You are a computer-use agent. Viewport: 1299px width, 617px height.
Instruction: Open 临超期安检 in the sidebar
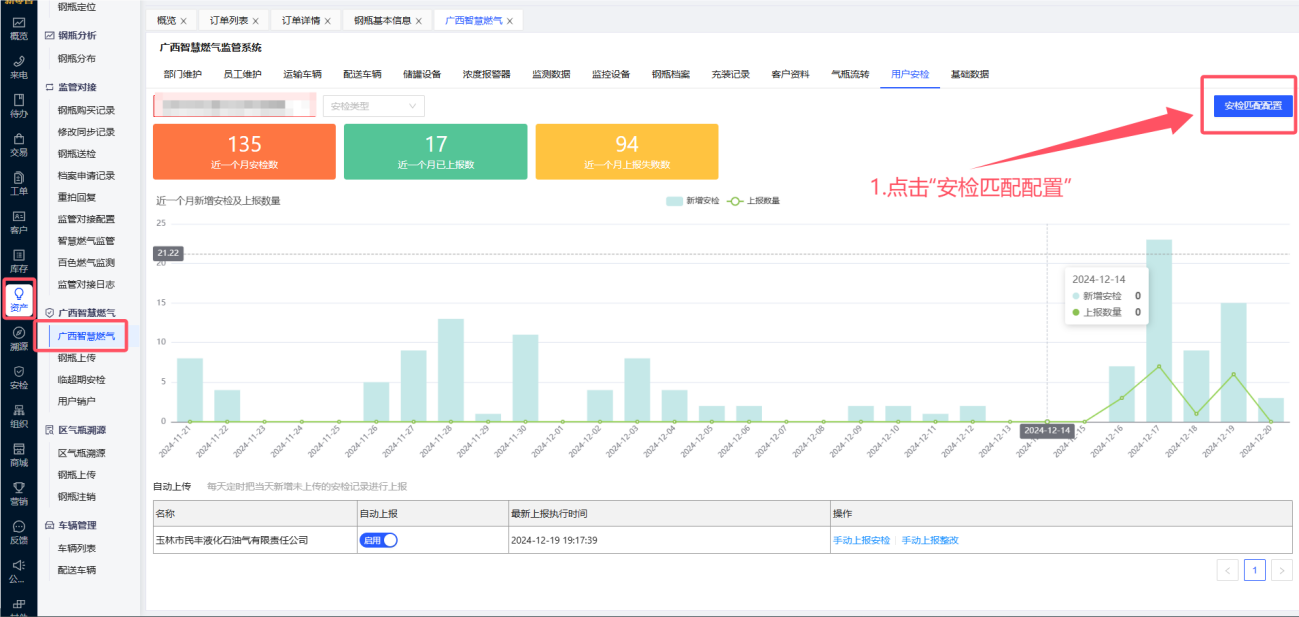pos(81,379)
